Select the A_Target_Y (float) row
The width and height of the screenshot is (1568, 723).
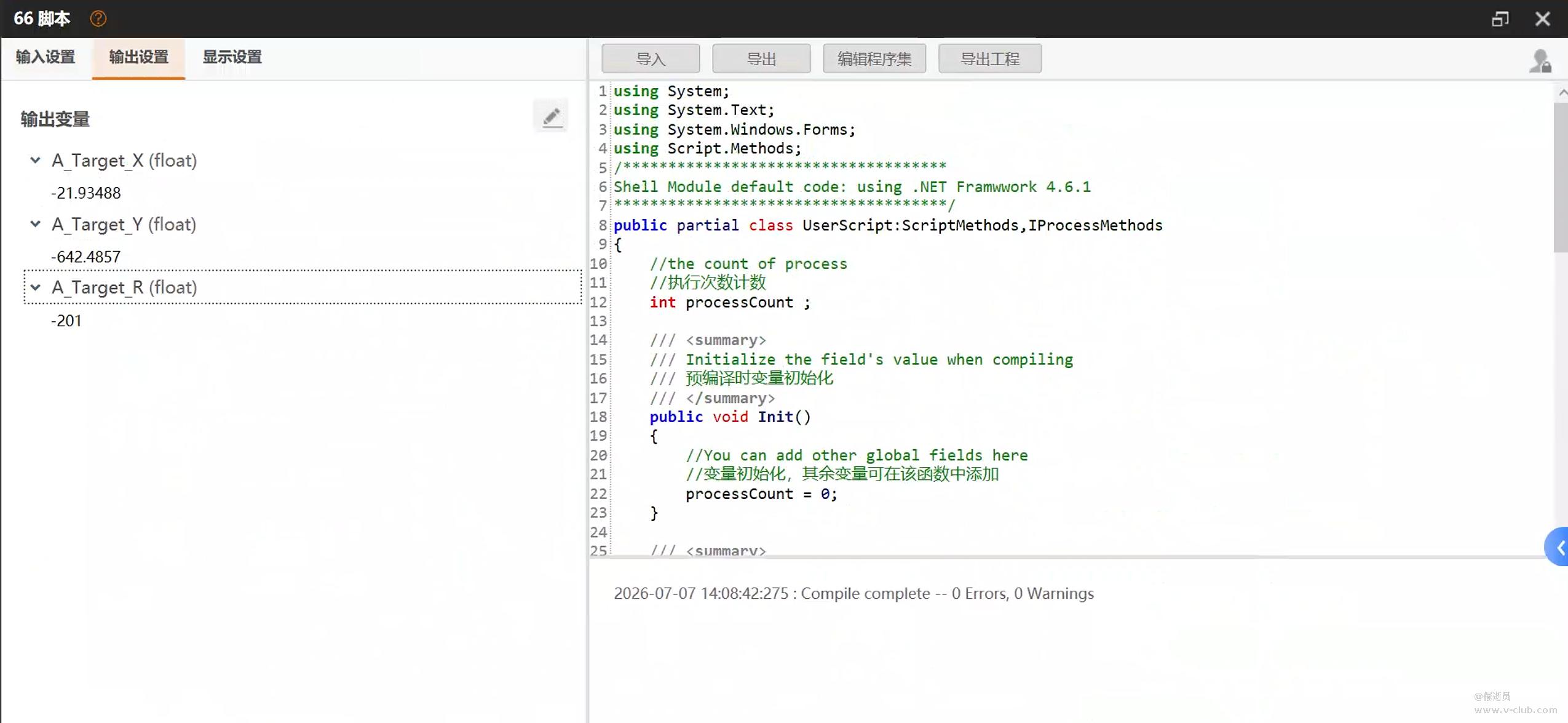click(x=303, y=224)
